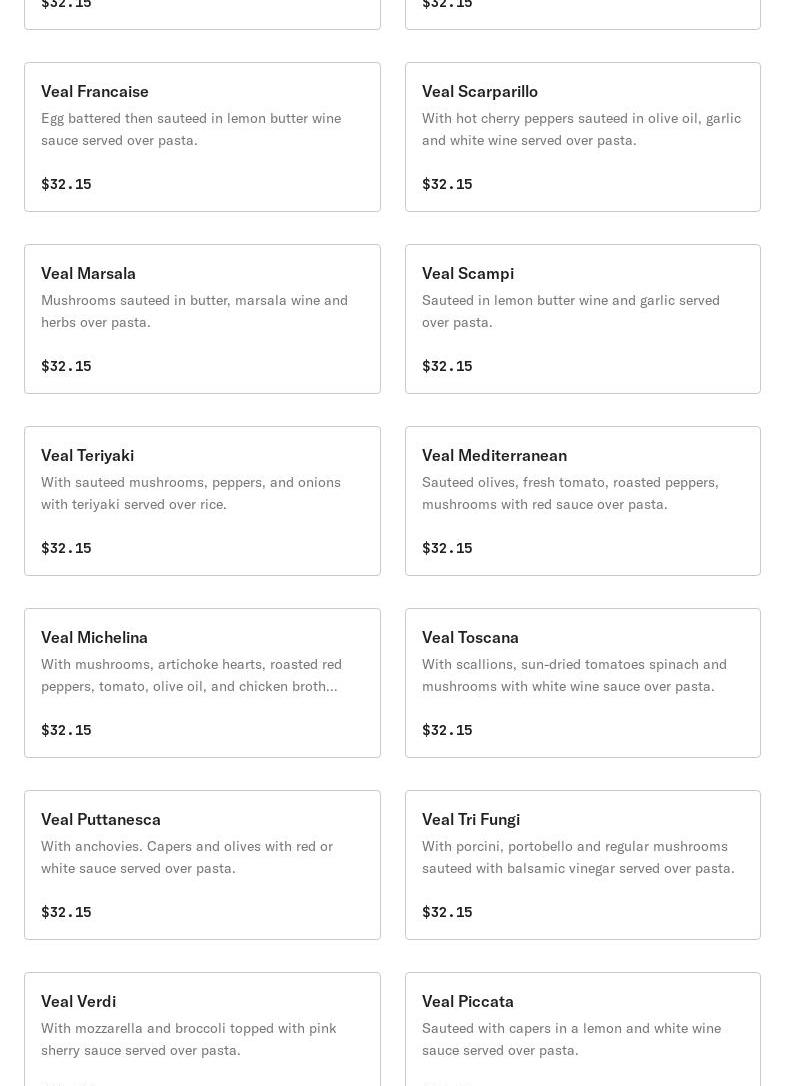This screenshot has width=785, height=1086.
Task: Select the Veal Verdi item
Action: [x=202, y=1030]
